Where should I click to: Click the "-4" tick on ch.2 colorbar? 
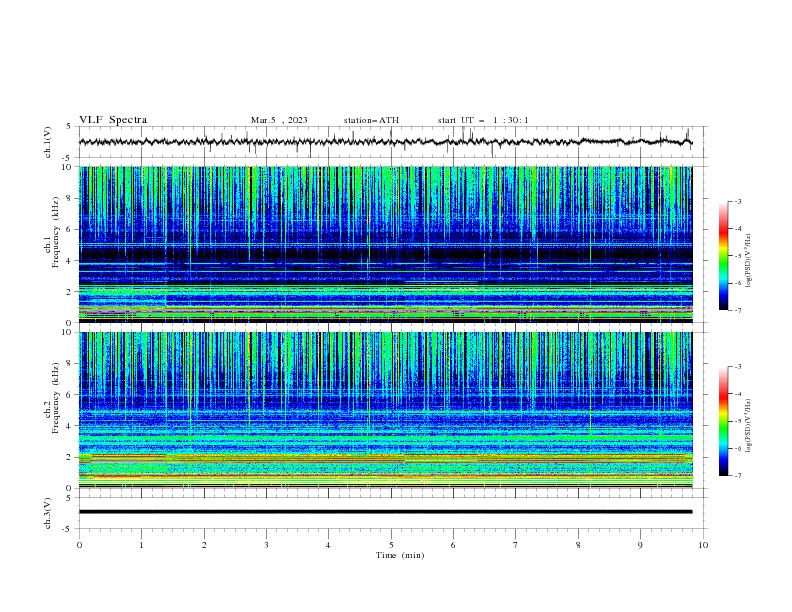click(738, 394)
